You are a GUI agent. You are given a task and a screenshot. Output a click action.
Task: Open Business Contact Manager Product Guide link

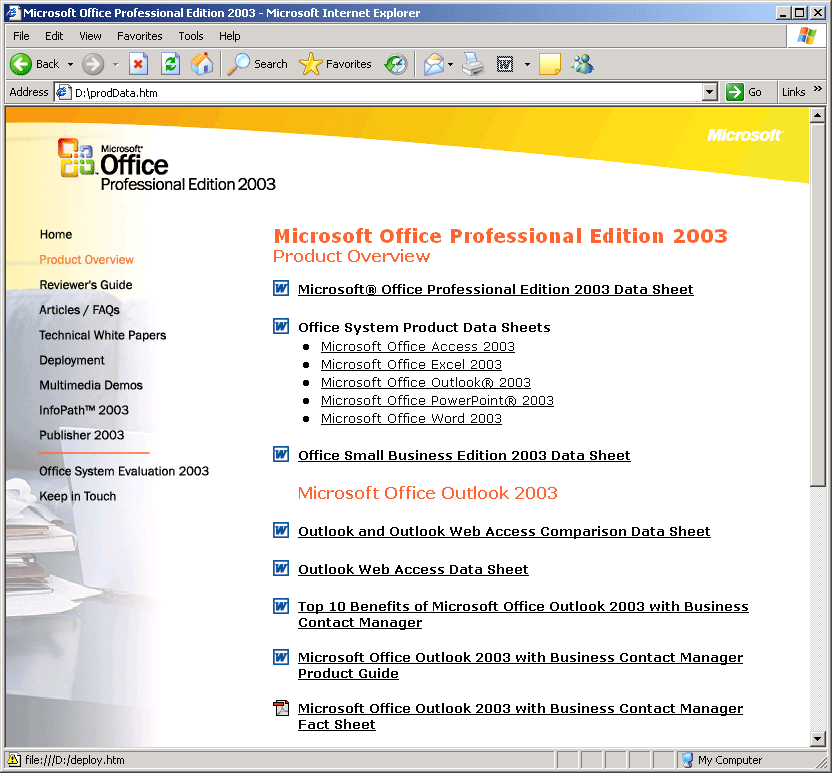pyautogui.click(x=521, y=665)
